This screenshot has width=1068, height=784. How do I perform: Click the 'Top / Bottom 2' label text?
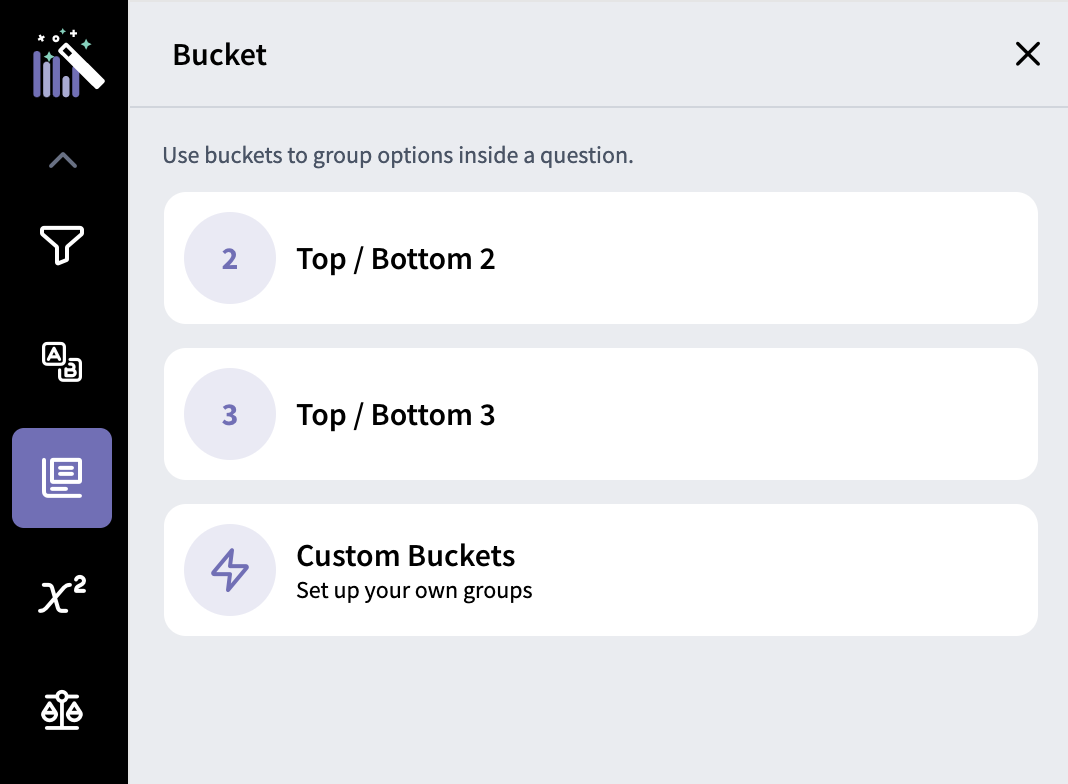click(x=396, y=260)
